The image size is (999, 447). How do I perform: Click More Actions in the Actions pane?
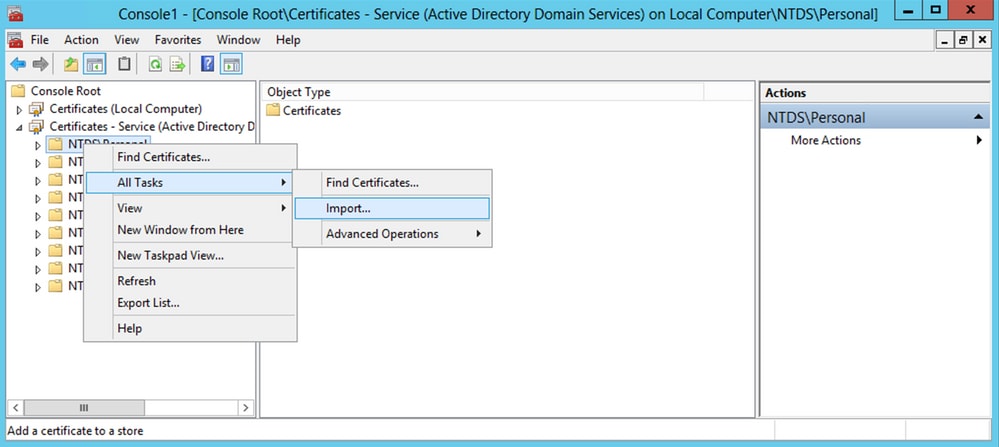click(826, 140)
